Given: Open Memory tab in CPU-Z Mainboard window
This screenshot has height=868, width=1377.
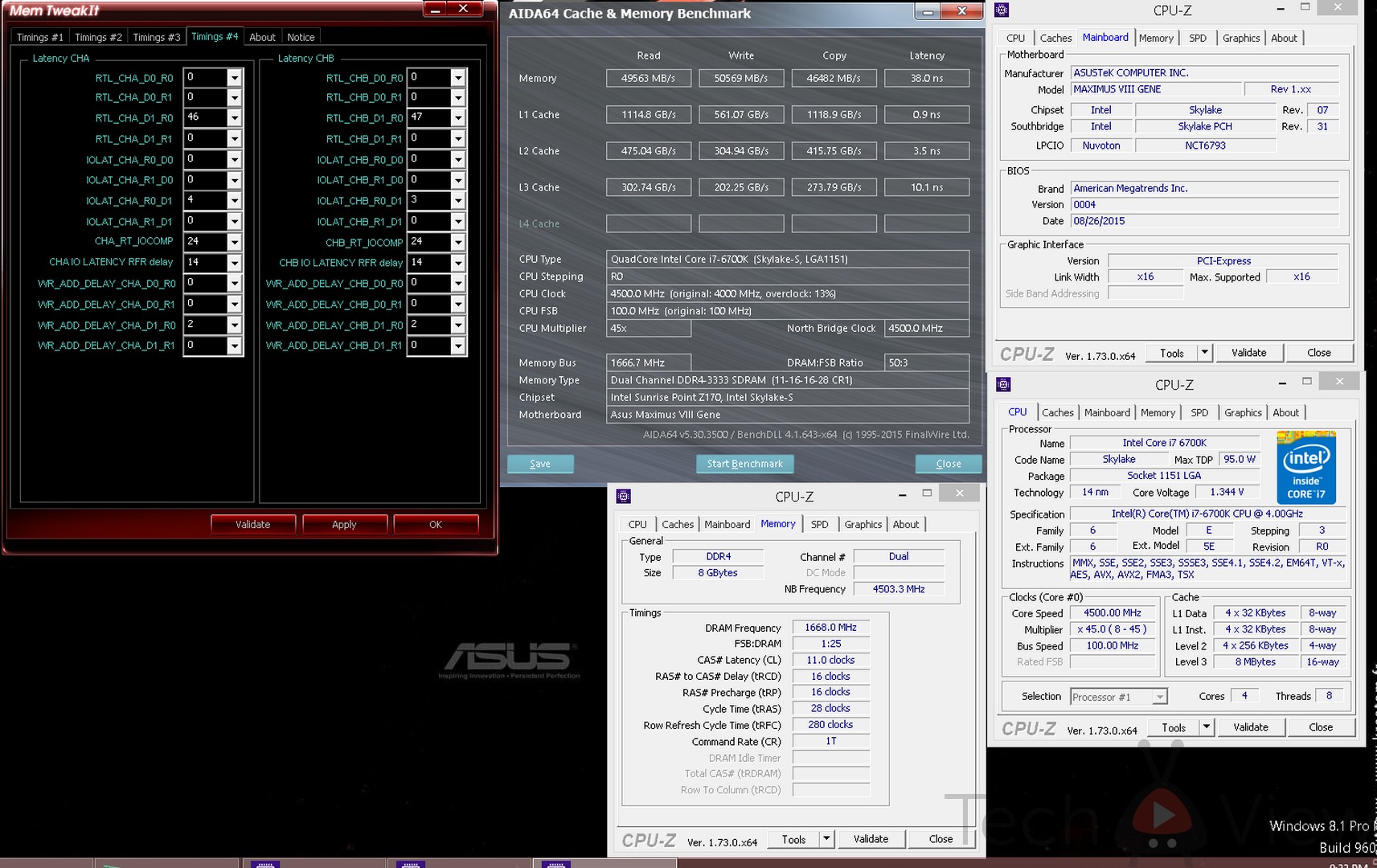Looking at the screenshot, I should 1156,38.
